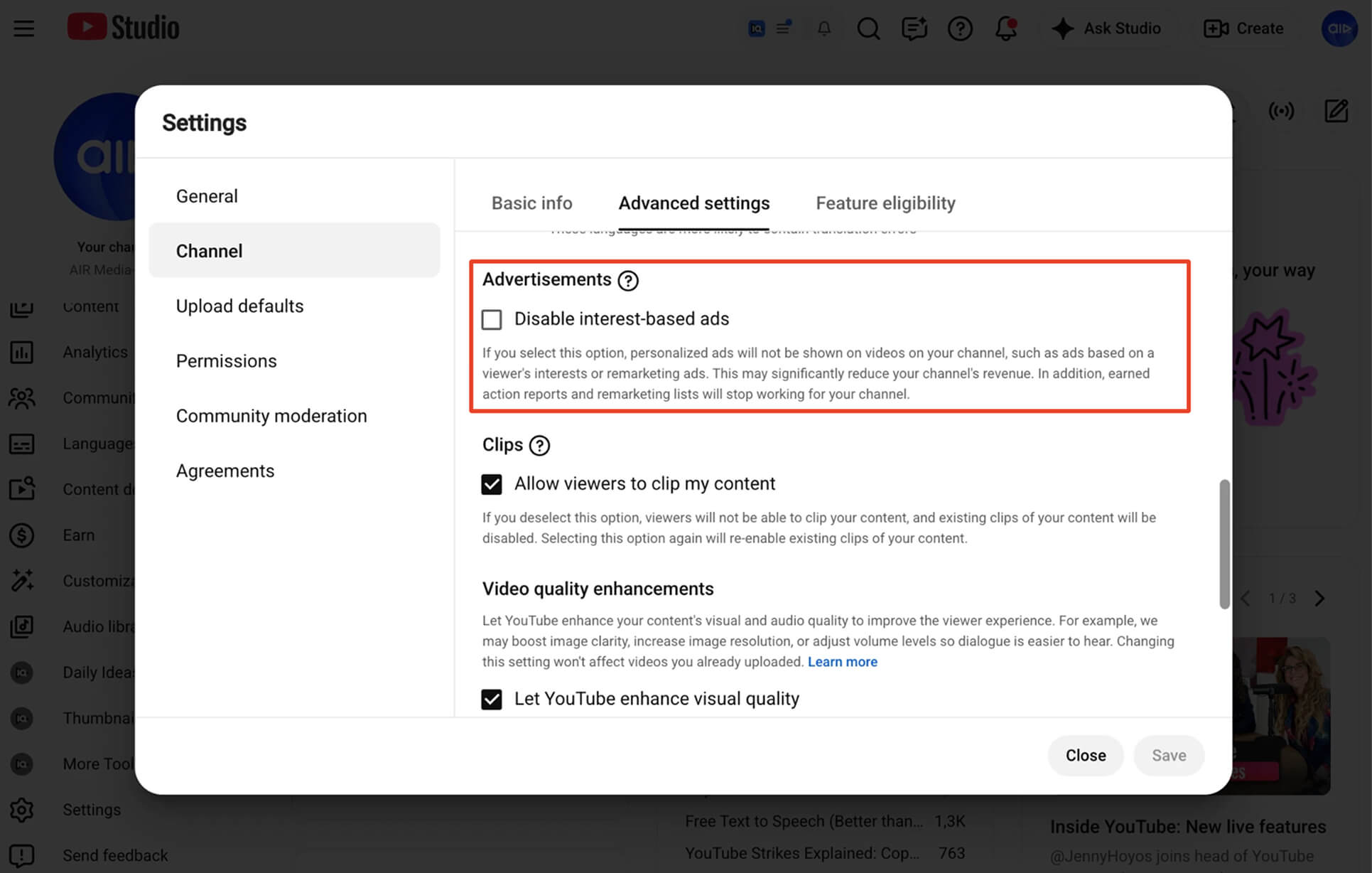Switch to the Basic info tab
The image size is (1372, 873).
pyautogui.click(x=531, y=203)
